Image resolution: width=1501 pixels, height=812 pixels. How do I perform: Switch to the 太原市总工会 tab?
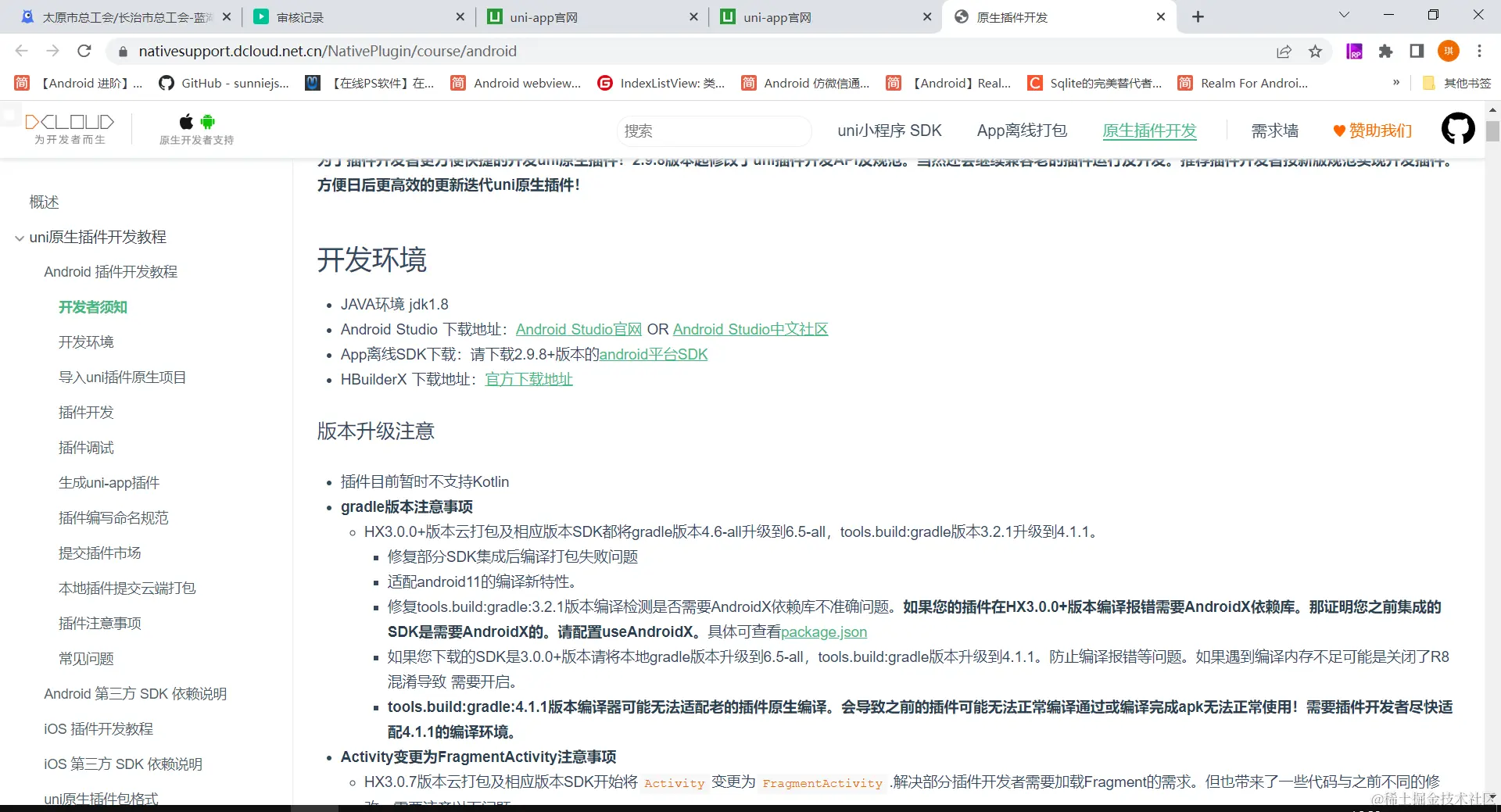pyautogui.click(x=125, y=16)
